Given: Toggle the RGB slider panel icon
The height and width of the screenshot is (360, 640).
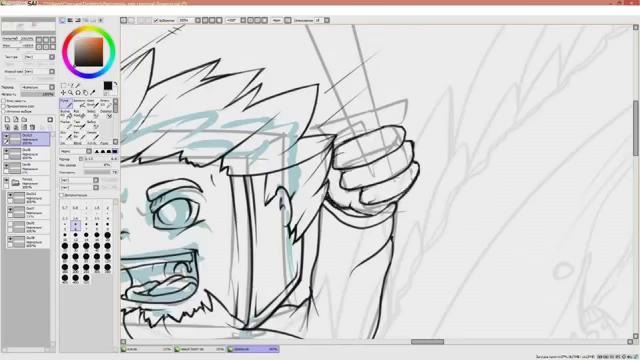Looking at the screenshot, I should [70, 20].
